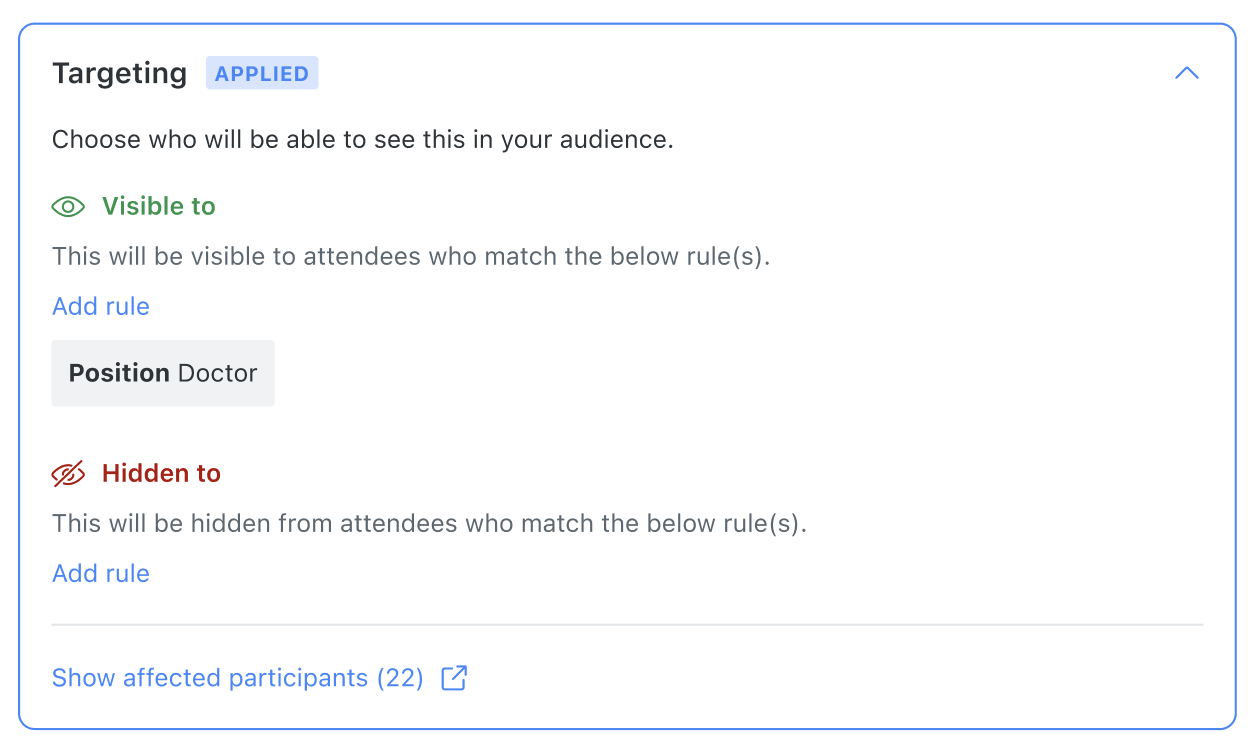Viewport: 1250px width, 752px height.
Task: Click the green eye Visible to icon
Action: 68,207
